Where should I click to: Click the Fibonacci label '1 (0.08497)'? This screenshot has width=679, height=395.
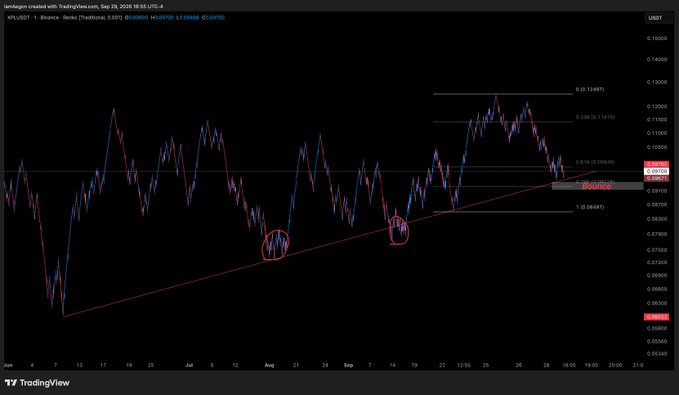point(590,207)
